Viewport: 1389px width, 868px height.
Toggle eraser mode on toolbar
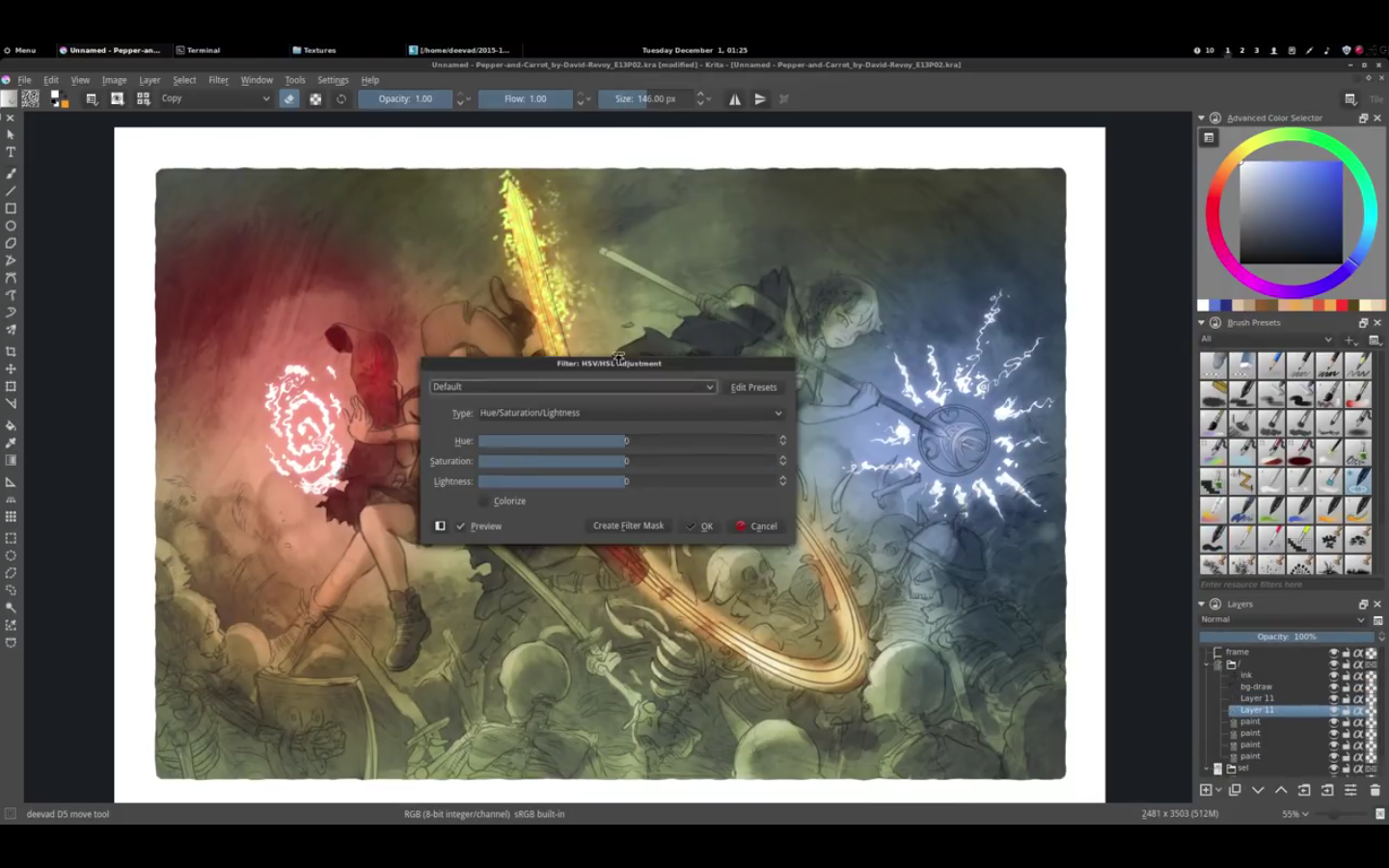[x=289, y=98]
